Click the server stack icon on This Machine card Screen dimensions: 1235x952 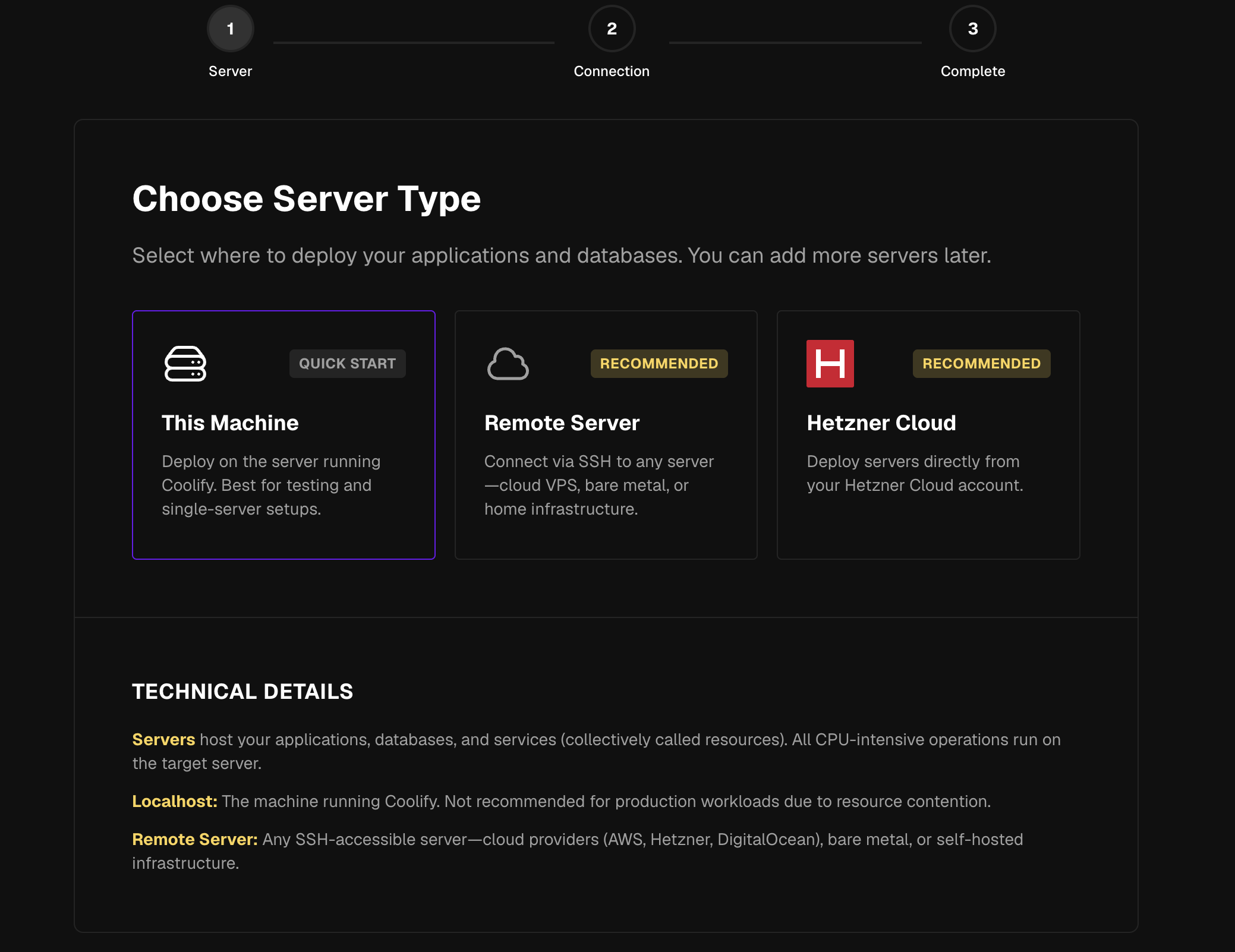[x=185, y=364]
